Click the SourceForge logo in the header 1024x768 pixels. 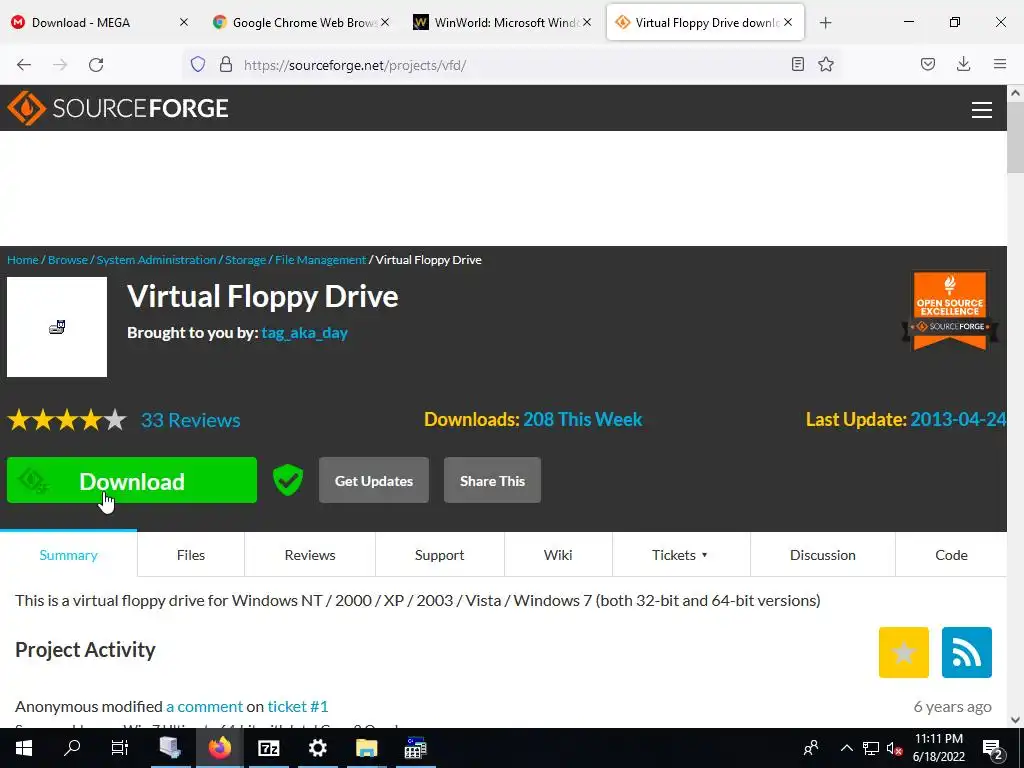pos(118,108)
